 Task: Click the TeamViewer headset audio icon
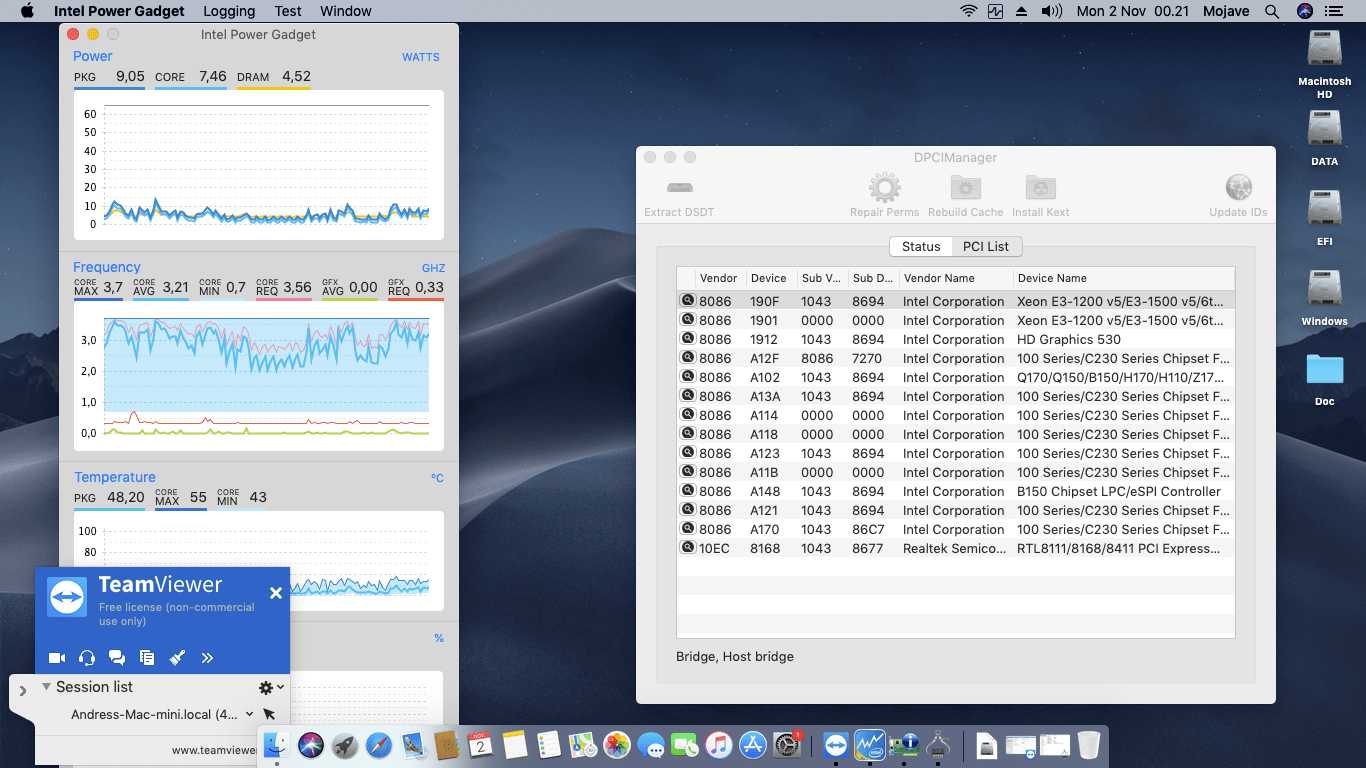click(x=87, y=658)
